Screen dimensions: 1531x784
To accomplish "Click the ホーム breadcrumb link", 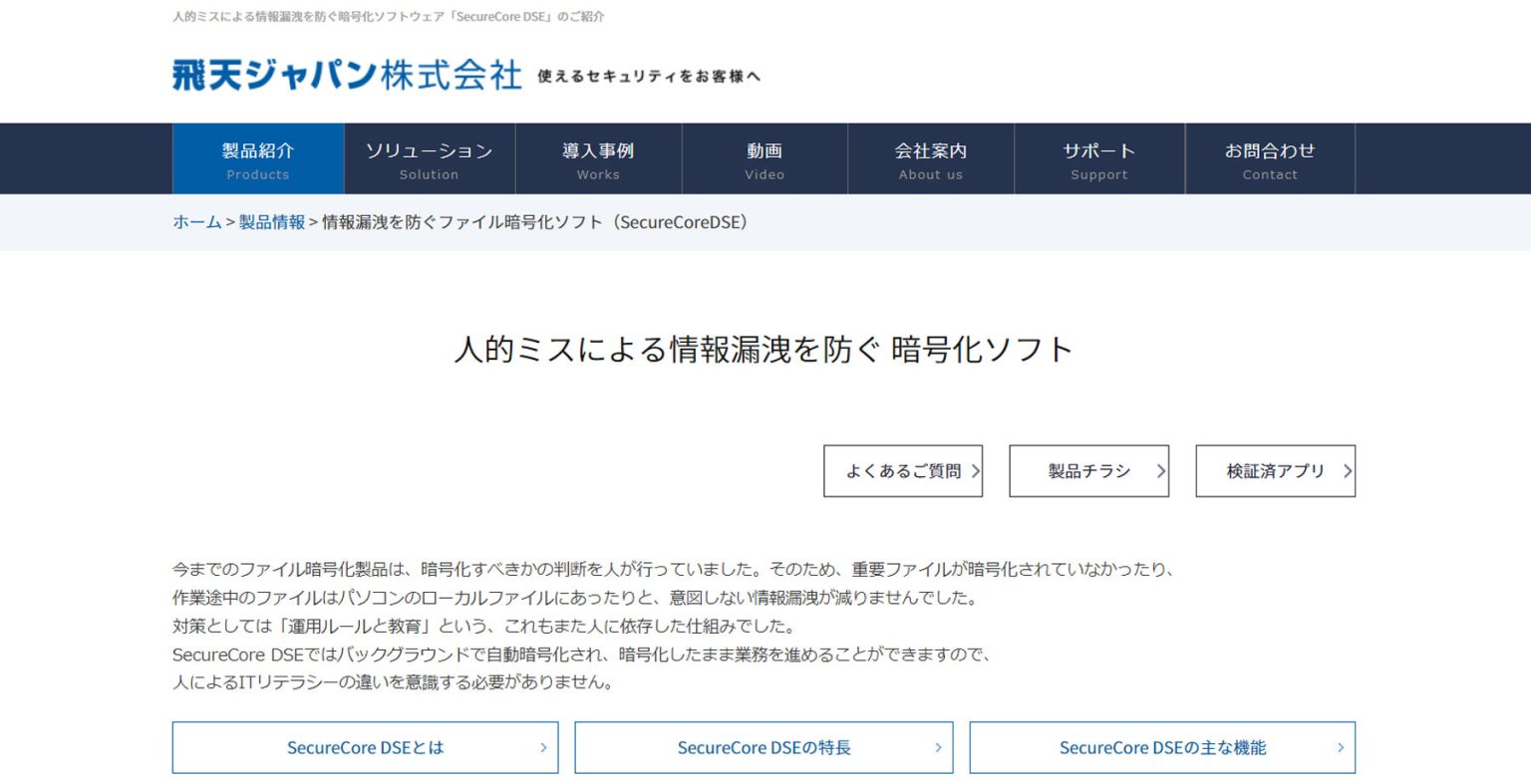I will 197,222.
